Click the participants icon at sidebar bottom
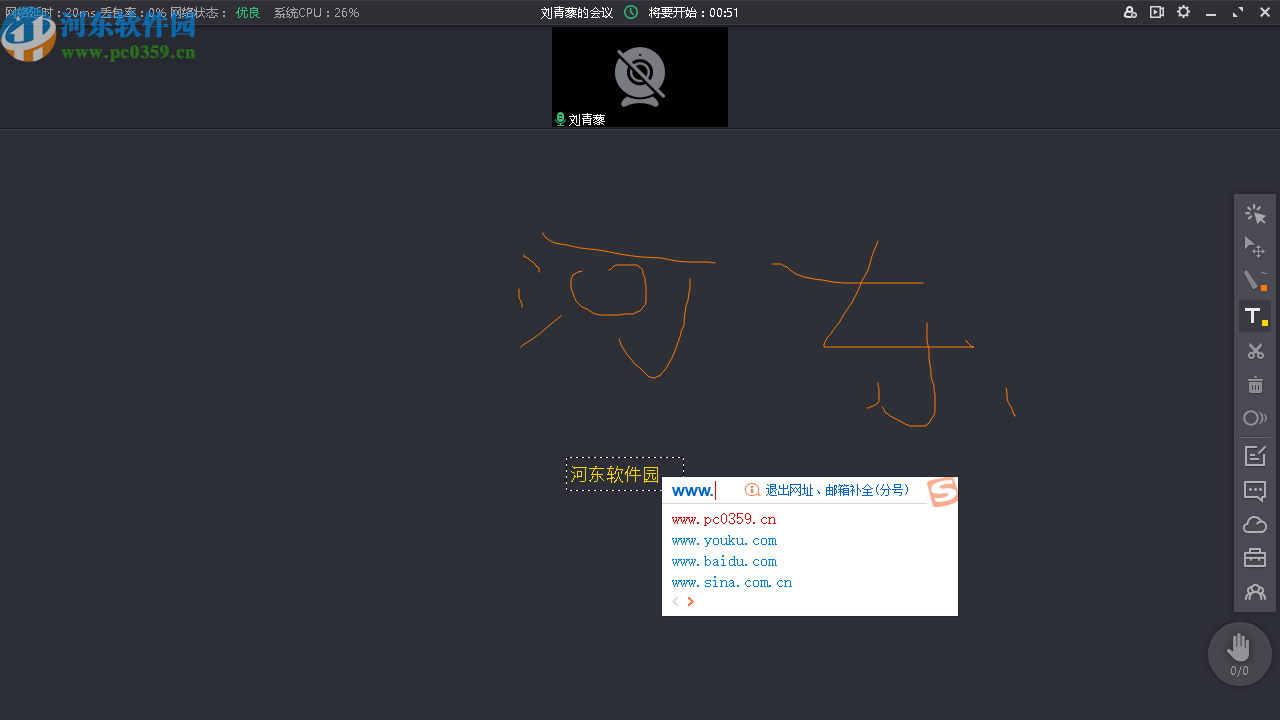Image resolution: width=1280 pixels, height=720 pixels. pos(1255,591)
